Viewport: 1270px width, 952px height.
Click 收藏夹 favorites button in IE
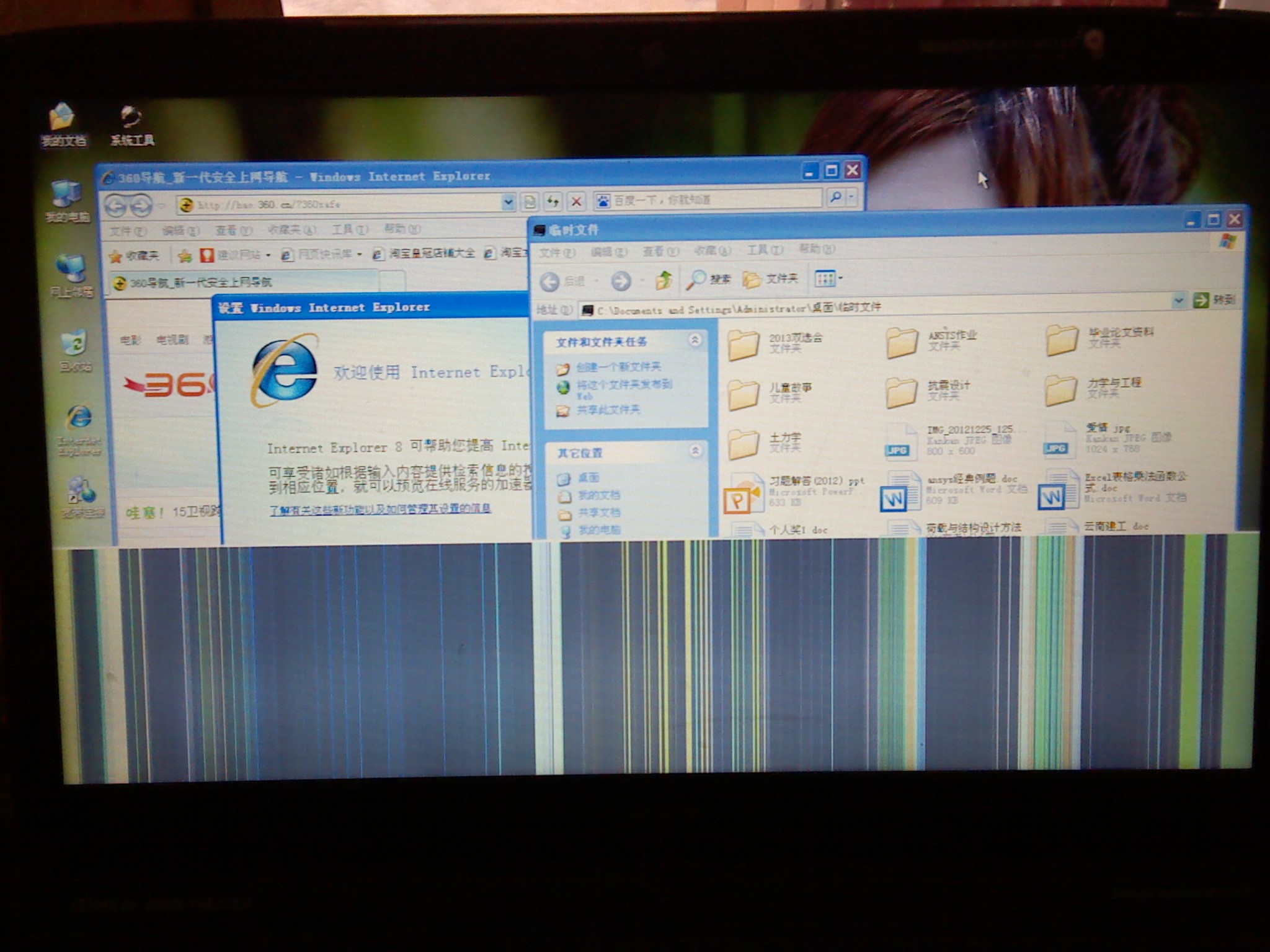[133, 255]
